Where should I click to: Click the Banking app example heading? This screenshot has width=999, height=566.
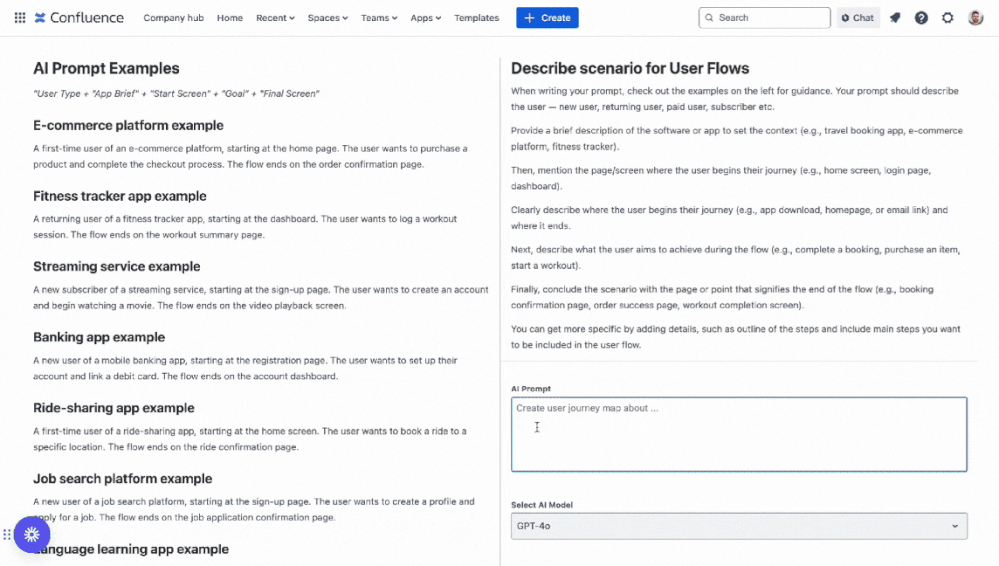point(99,337)
